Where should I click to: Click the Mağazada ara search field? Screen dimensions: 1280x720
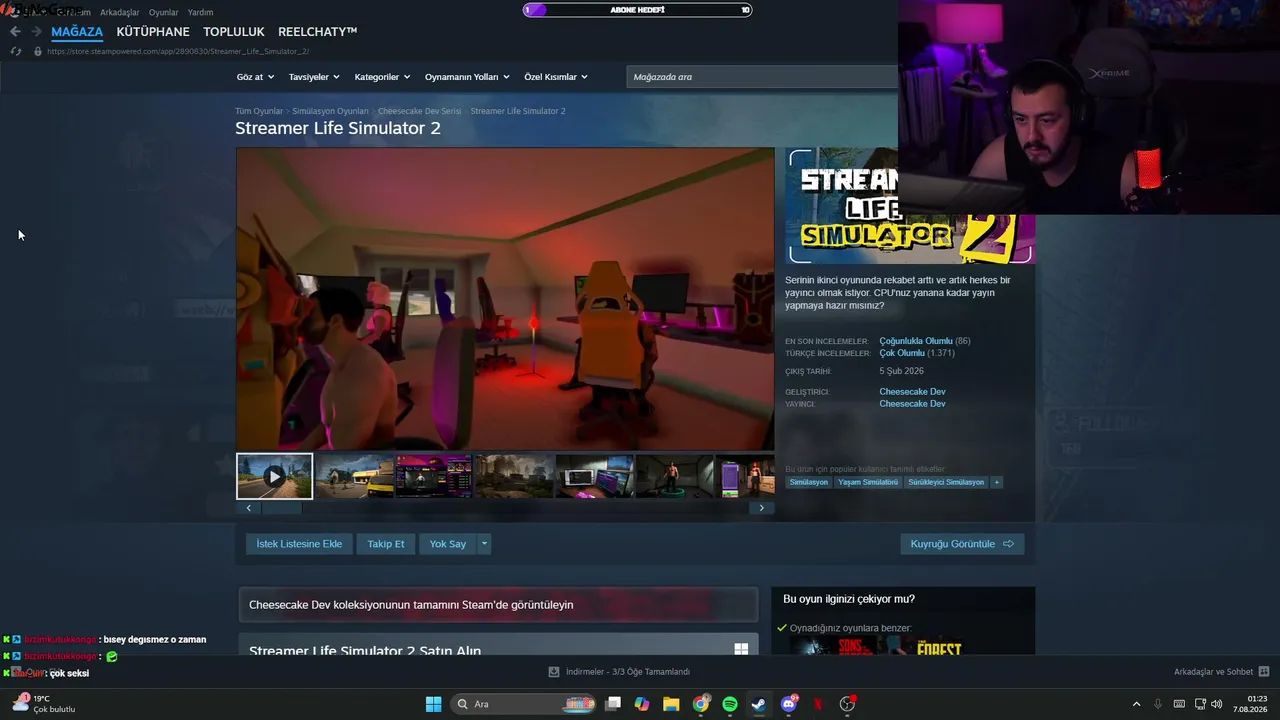click(x=762, y=77)
